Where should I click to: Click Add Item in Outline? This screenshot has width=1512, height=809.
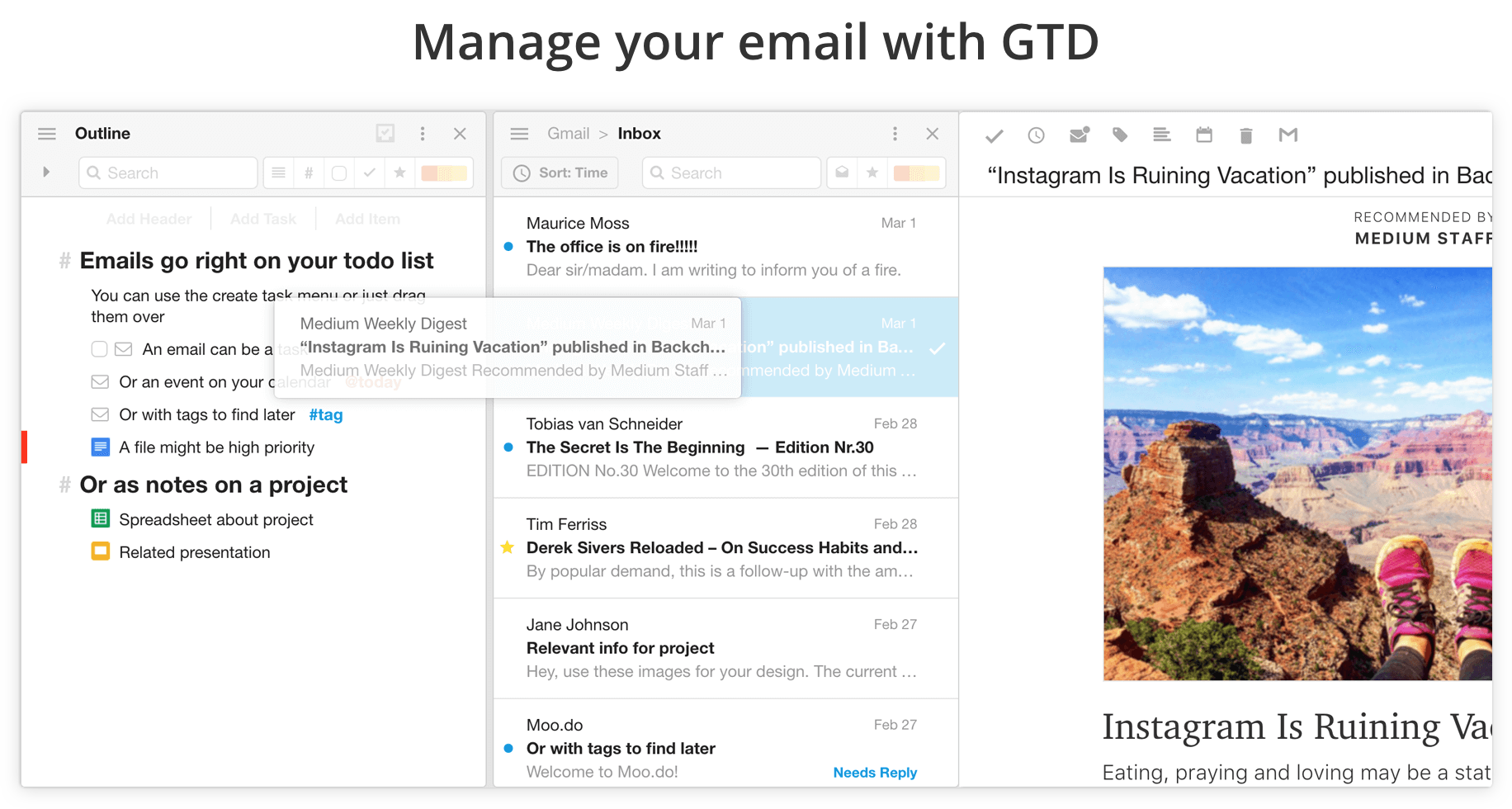[367, 219]
